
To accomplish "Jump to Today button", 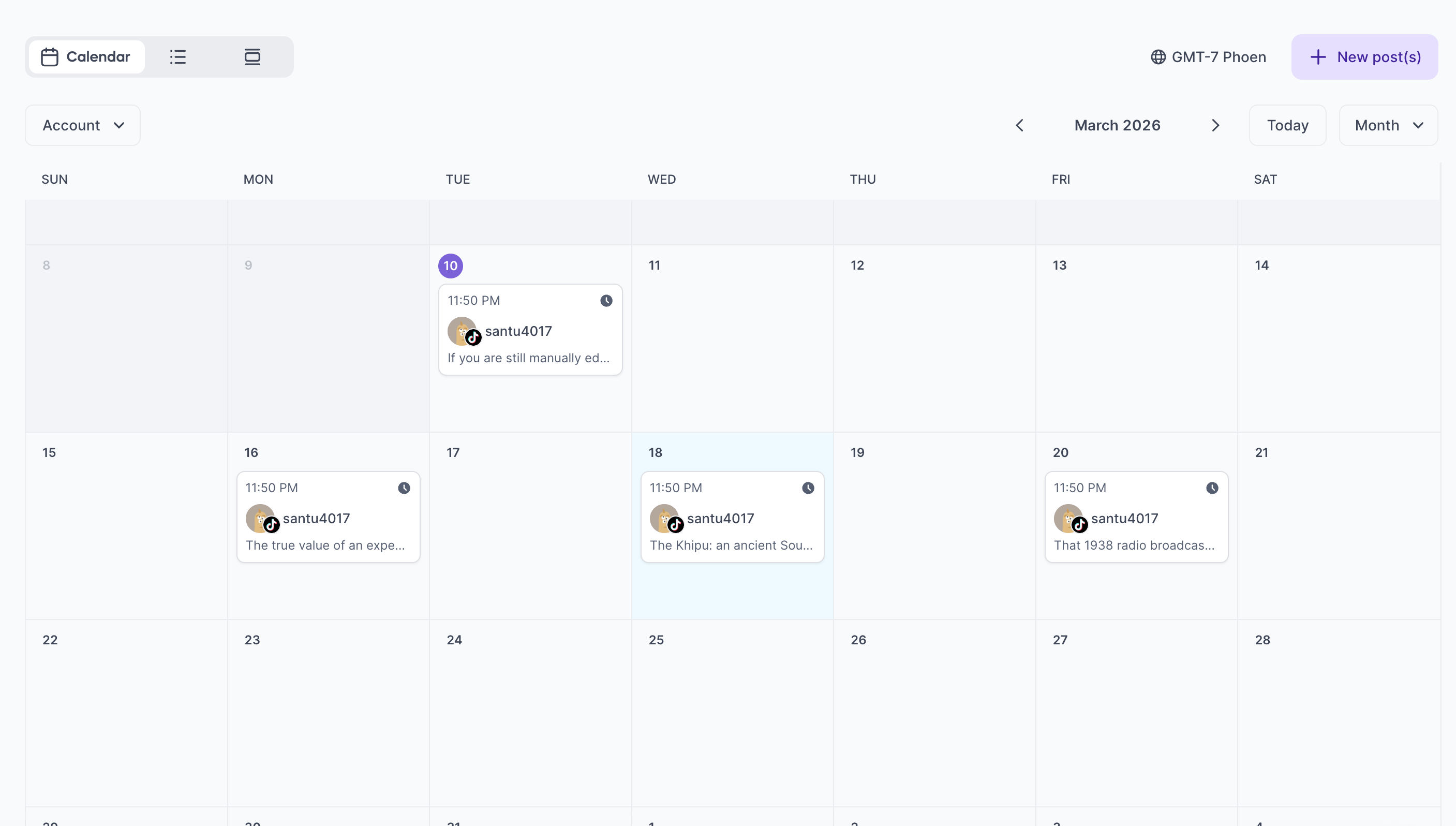I will (x=1287, y=125).
